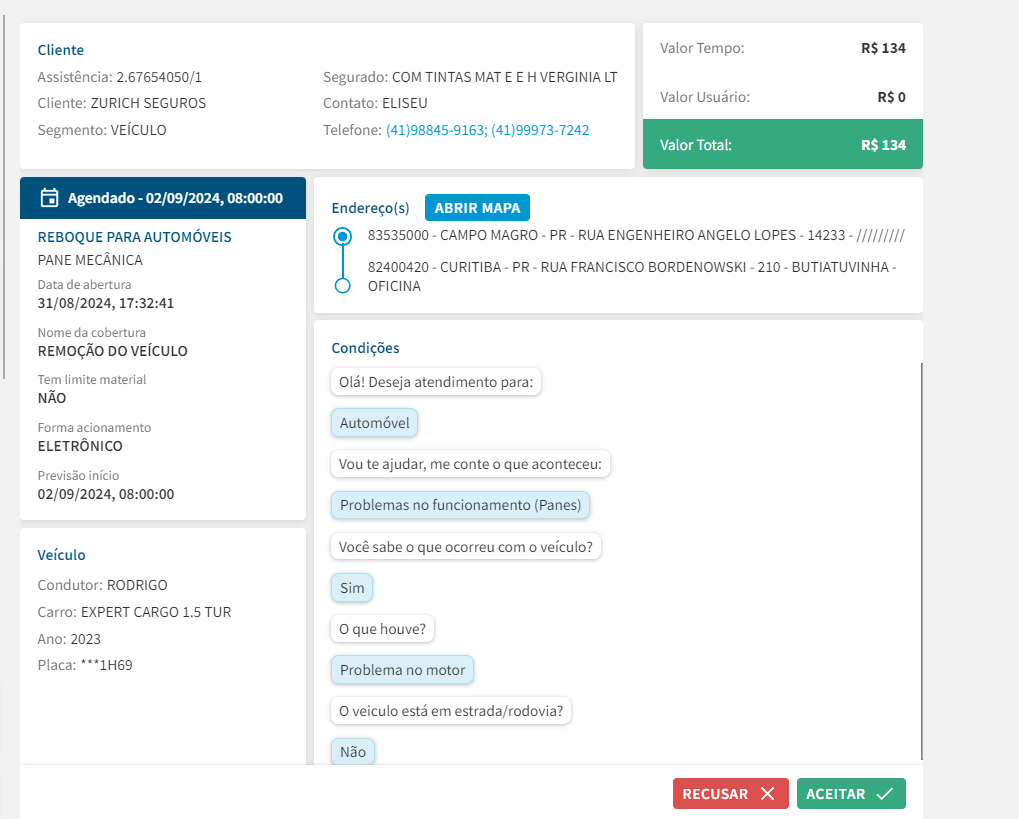Open the map with ABRIR MAPA
The width and height of the screenshot is (1019, 819).
pyautogui.click(x=477, y=208)
